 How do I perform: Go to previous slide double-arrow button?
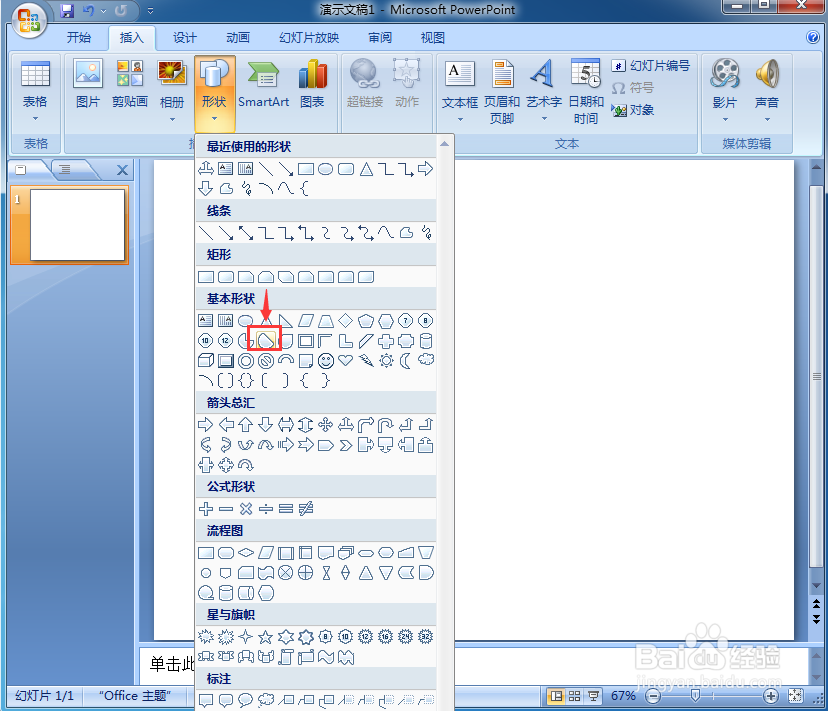pyautogui.click(x=816, y=604)
